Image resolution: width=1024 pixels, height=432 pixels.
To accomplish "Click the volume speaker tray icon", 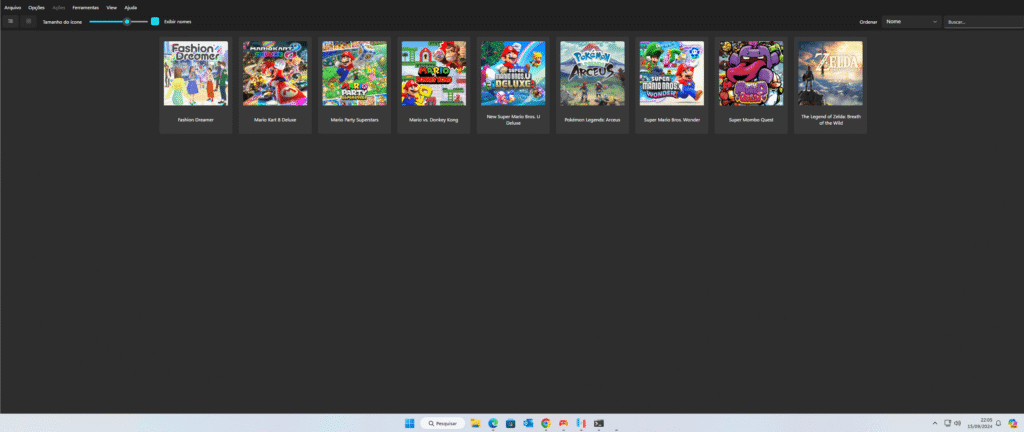I will coord(957,424).
